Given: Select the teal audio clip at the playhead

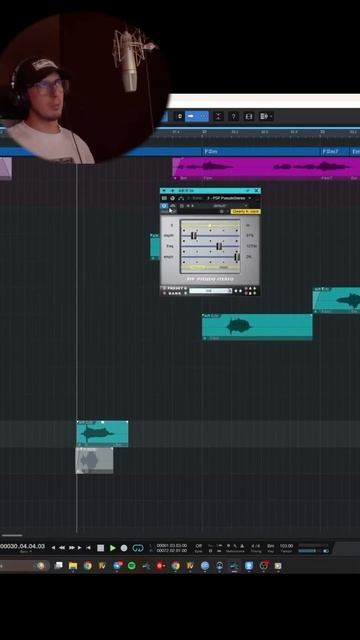Looking at the screenshot, I should 102,433.
